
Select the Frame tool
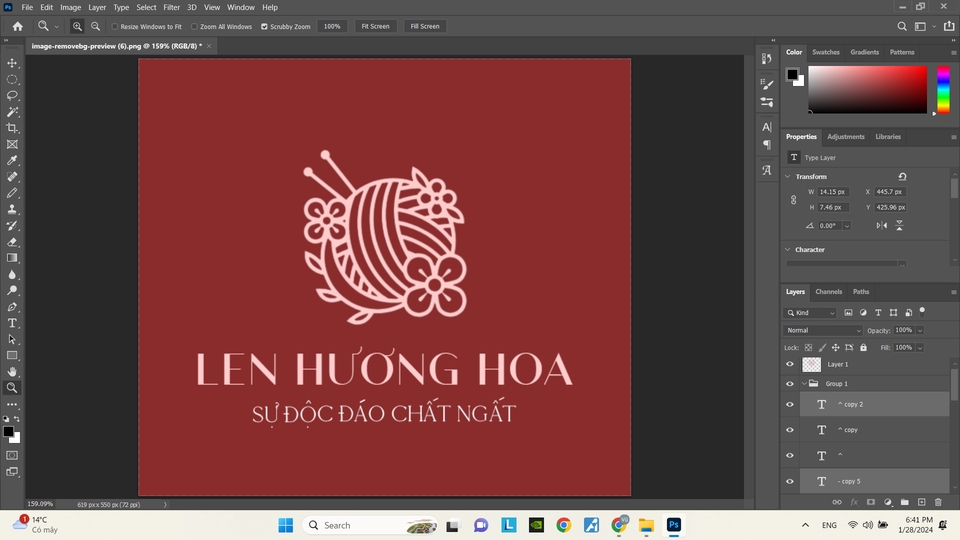(x=12, y=144)
